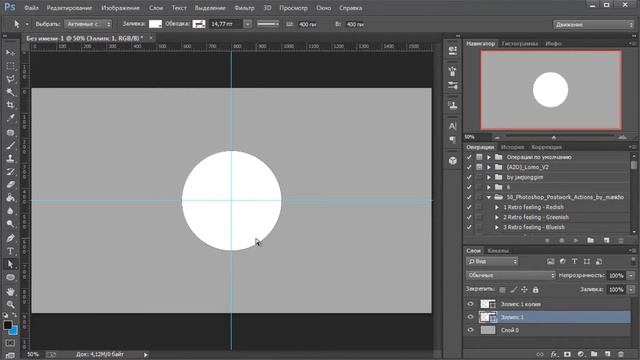Click the add layer style fx icon
This screenshot has width=640, height=360.
tap(554, 354)
